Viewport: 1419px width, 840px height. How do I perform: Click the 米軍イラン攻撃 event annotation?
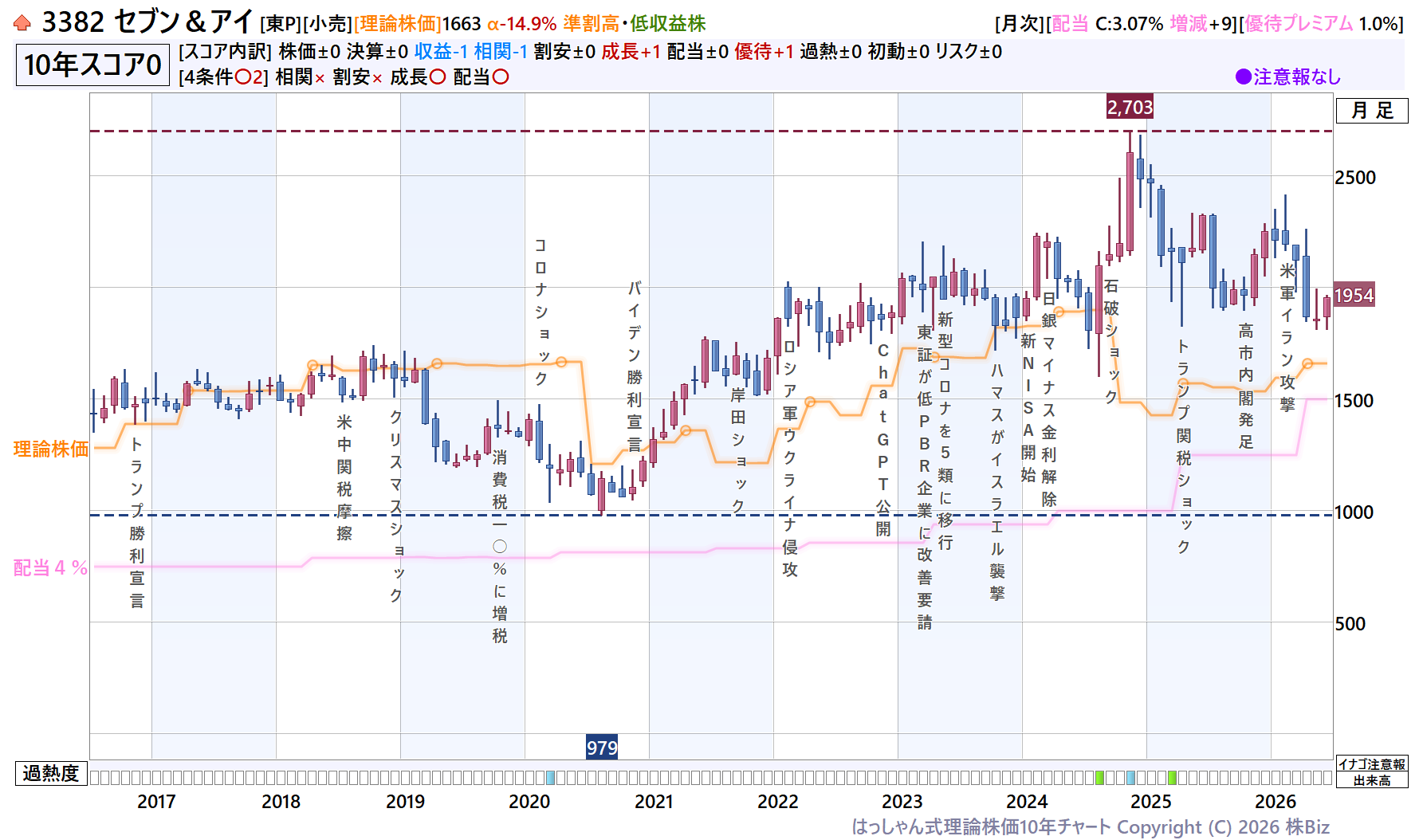[x=1287, y=337]
